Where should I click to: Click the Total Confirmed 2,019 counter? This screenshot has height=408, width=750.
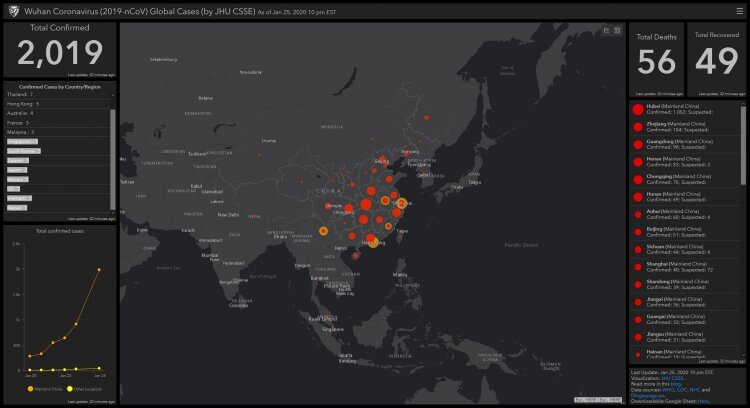tap(60, 52)
